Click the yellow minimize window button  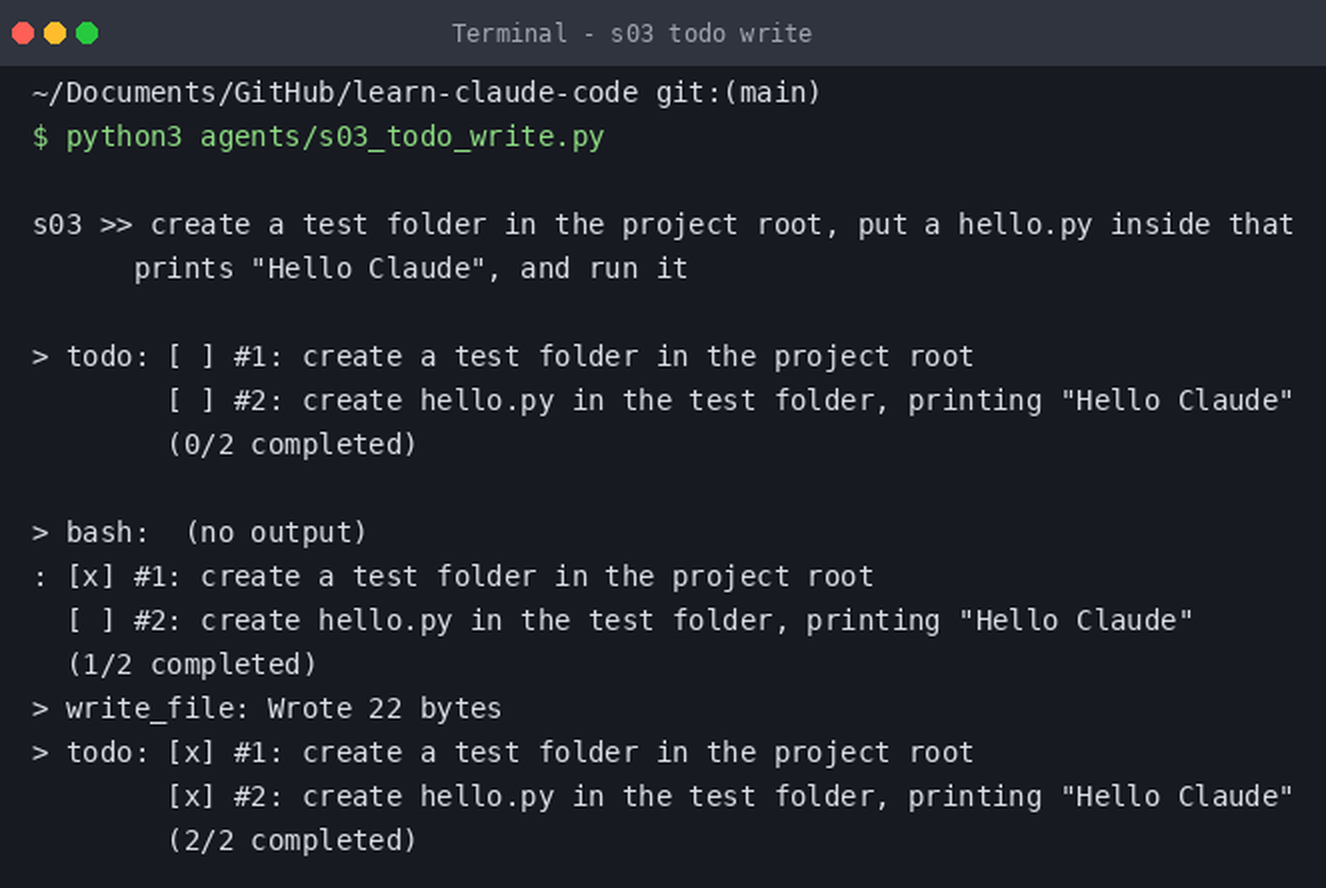pyautogui.click(x=55, y=33)
